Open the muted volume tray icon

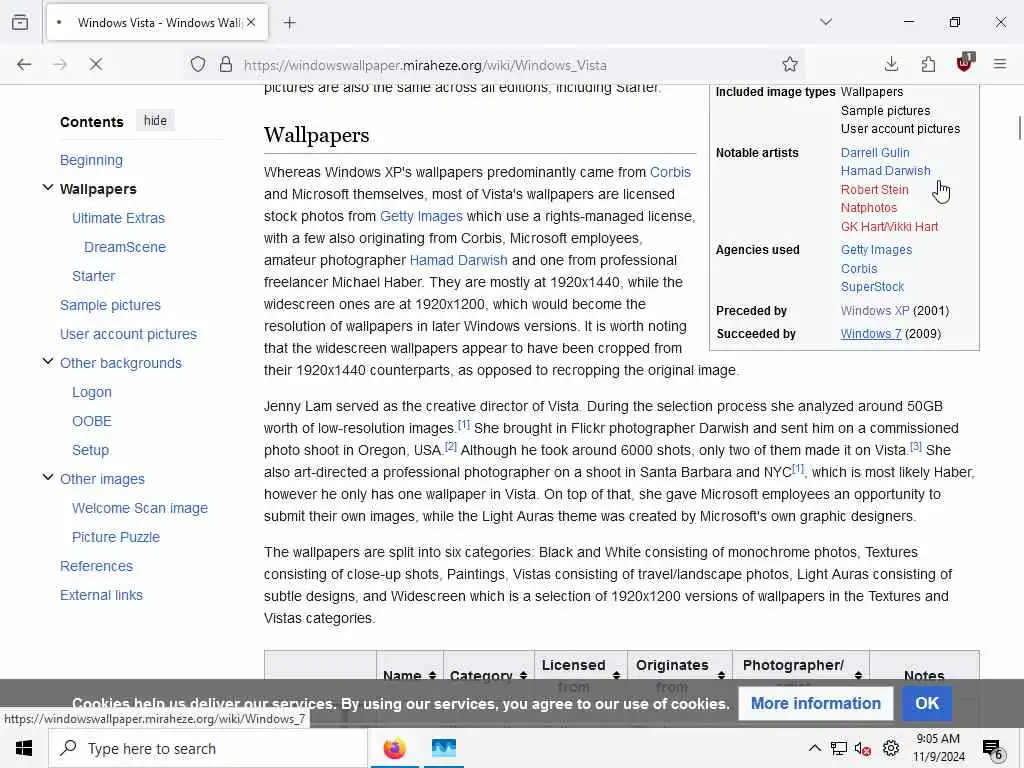point(863,748)
